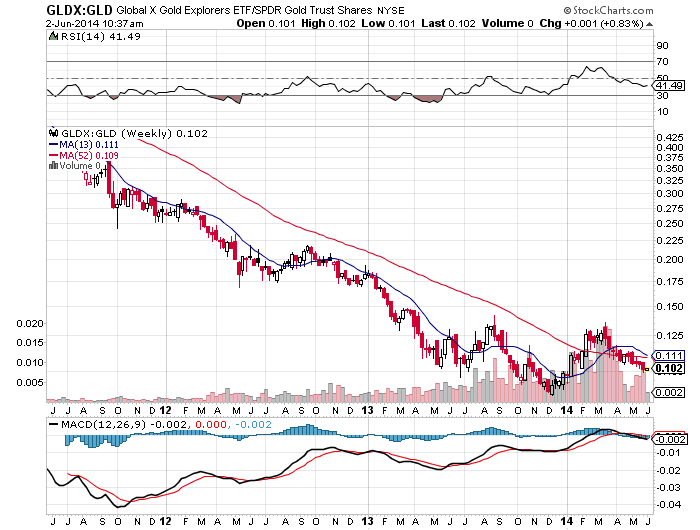This screenshot has height=530, width=700.
Task: Click the 0.175 price axis label
Action: tap(670, 282)
